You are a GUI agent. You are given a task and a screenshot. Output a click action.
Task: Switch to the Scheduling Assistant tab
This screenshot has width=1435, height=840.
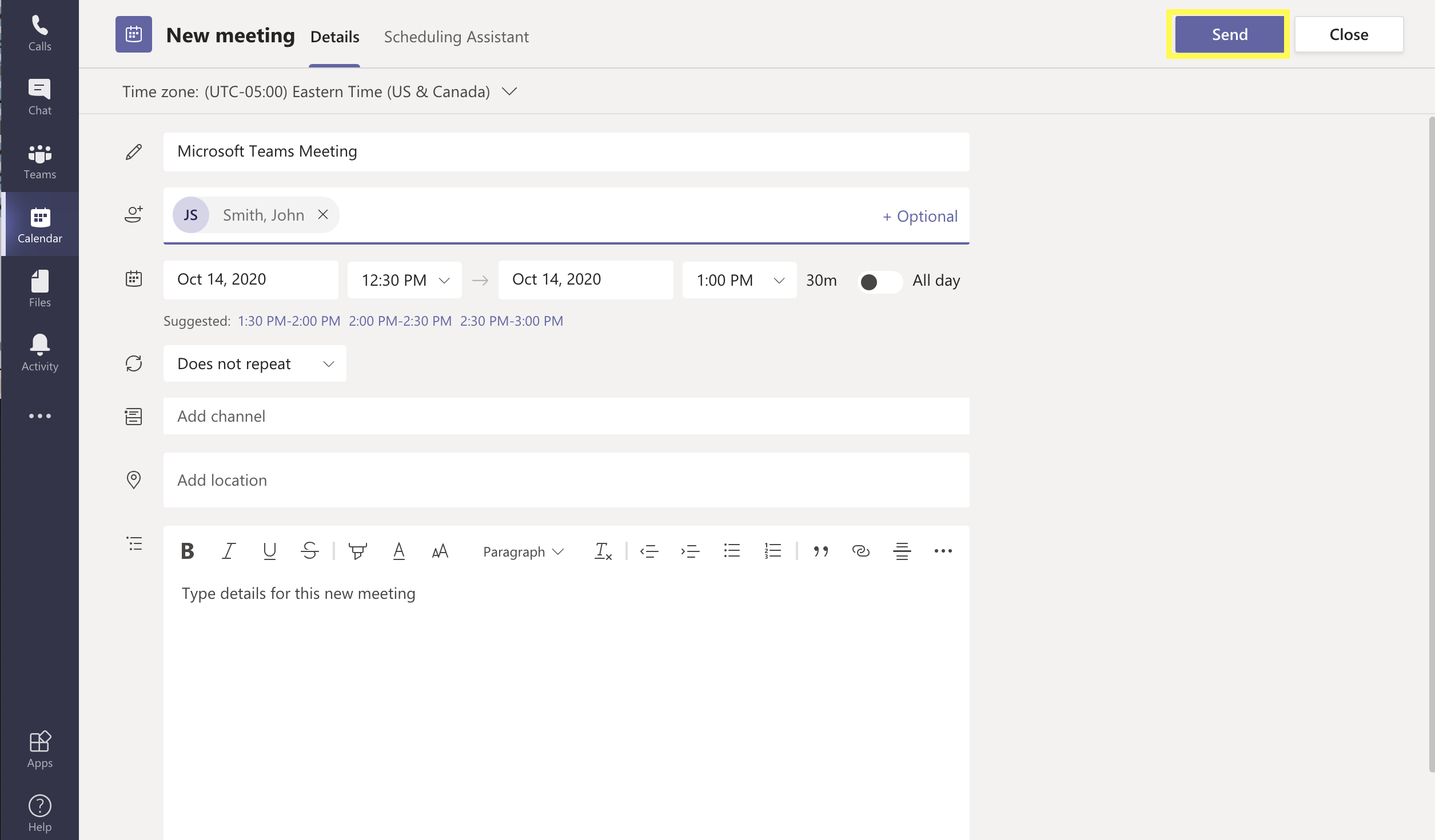pyautogui.click(x=456, y=37)
